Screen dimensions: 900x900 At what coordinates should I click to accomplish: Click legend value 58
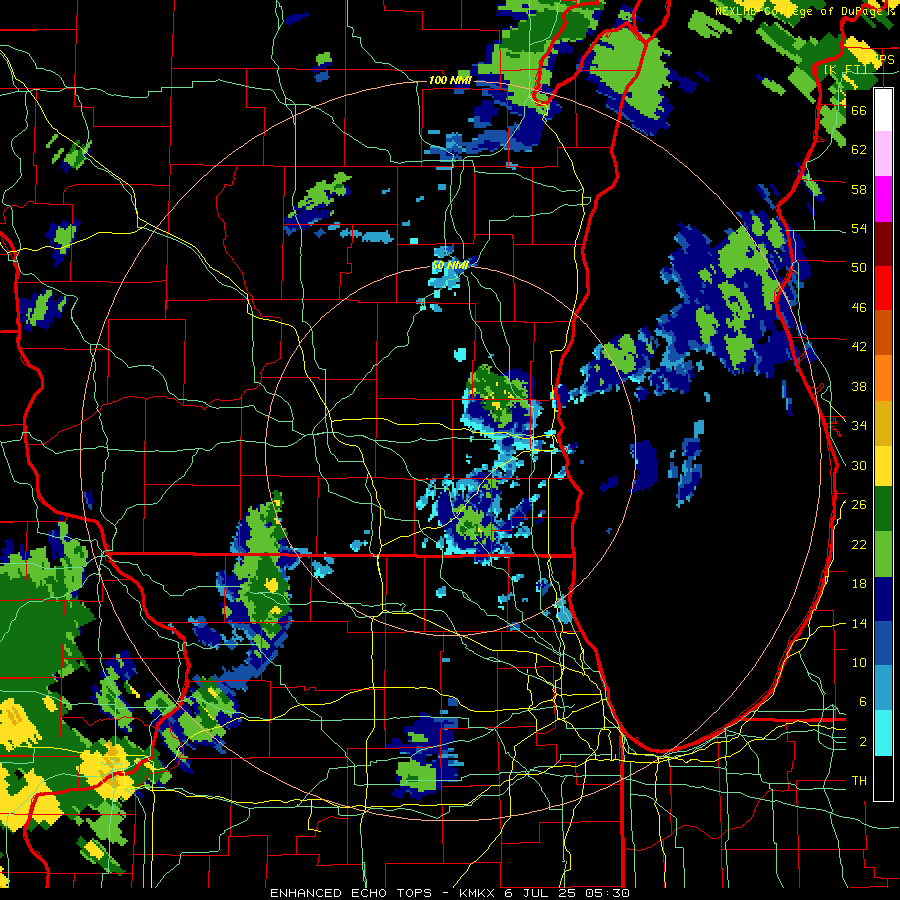pyautogui.click(x=859, y=189)
